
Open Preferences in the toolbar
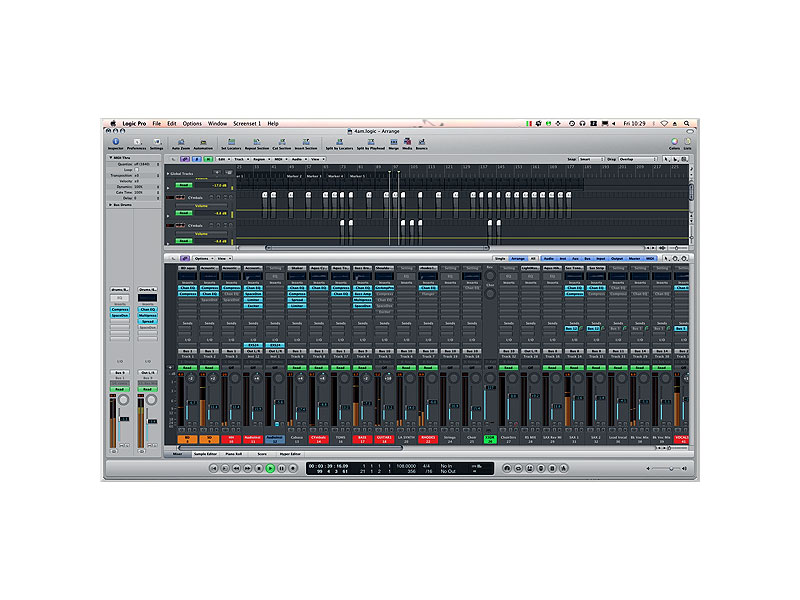tap(136, 143)
